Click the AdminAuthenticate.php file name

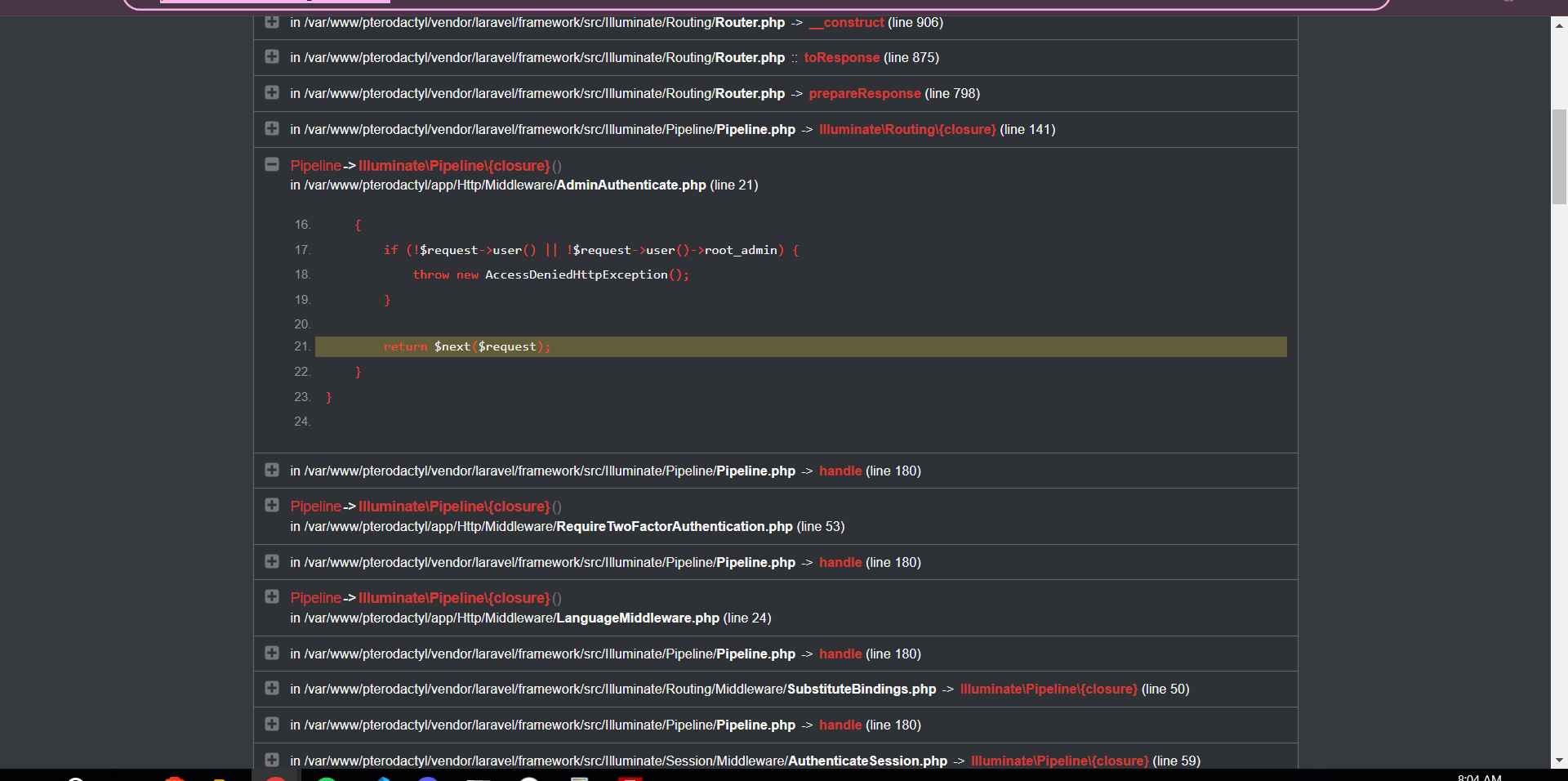pos(630,185)
